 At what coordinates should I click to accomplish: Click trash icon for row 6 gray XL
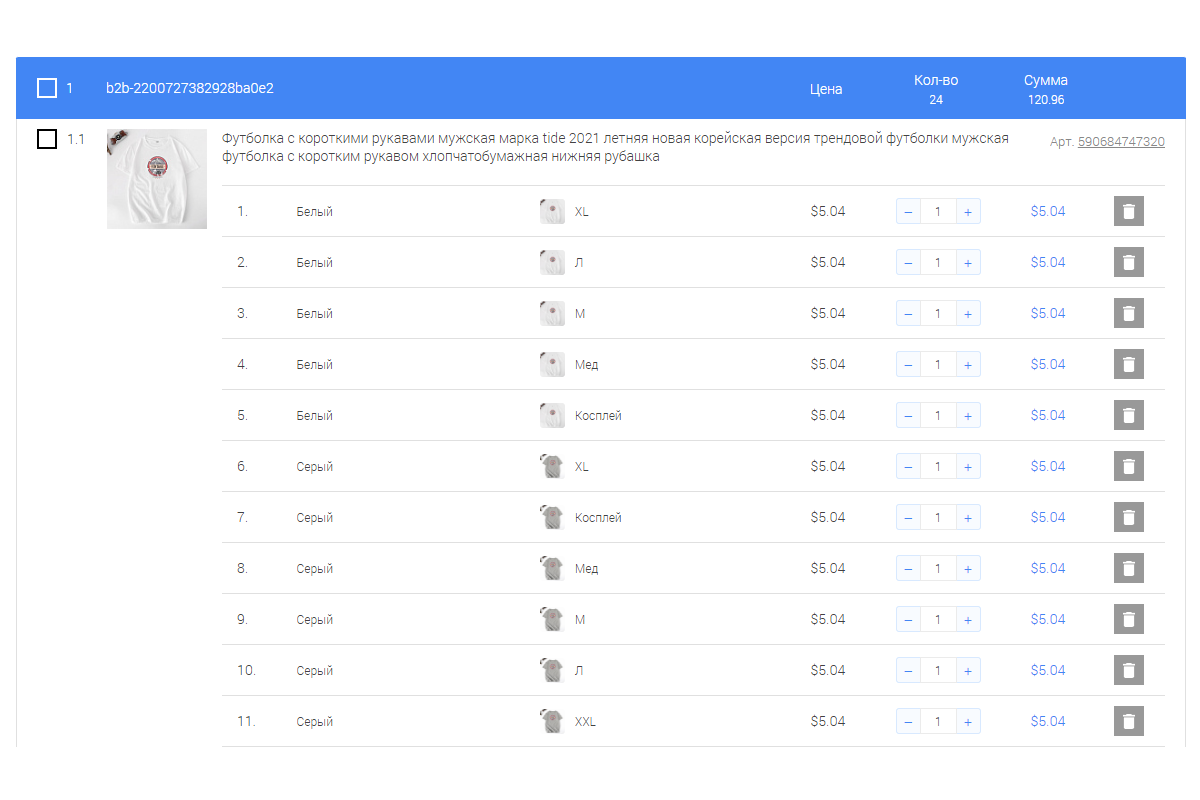1128,466
